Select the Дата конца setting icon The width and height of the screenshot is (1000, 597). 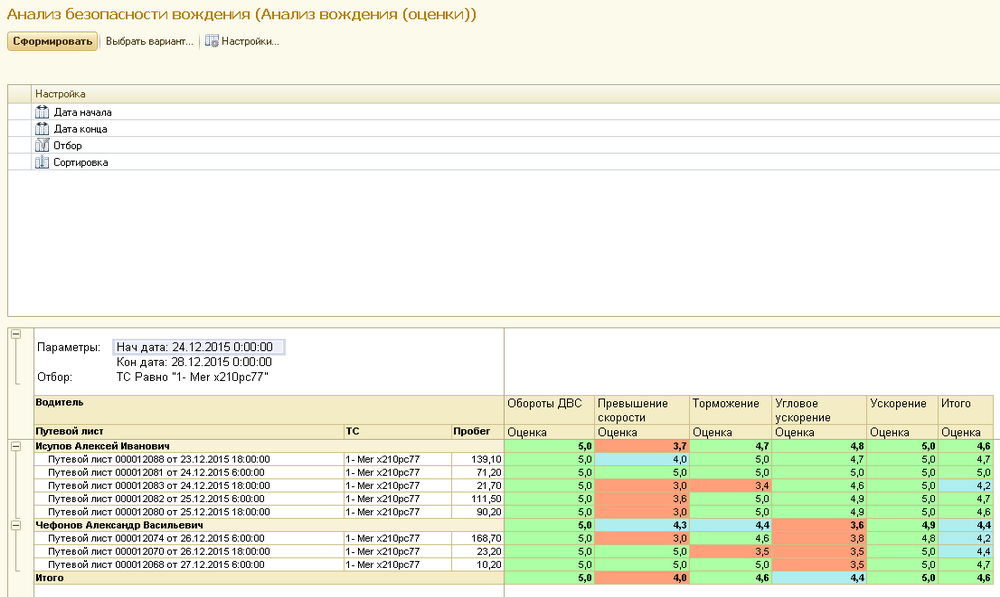click(x=42, y=129)
